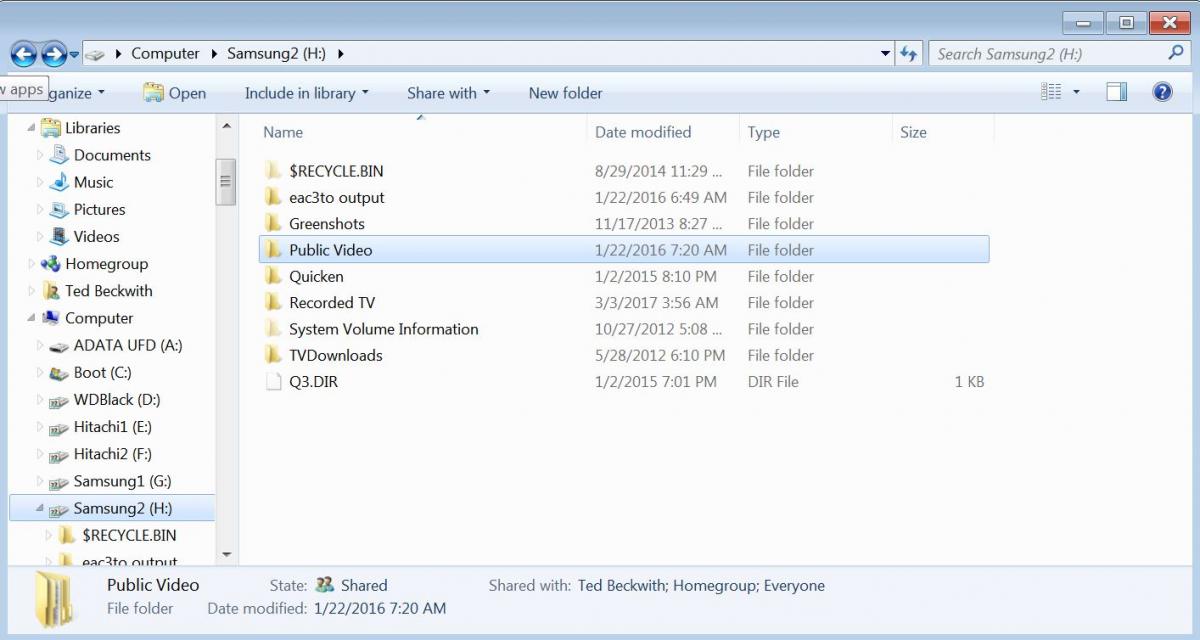Open the address bar history dropdown
The image size is (1200, 640).
click(886, 54)
